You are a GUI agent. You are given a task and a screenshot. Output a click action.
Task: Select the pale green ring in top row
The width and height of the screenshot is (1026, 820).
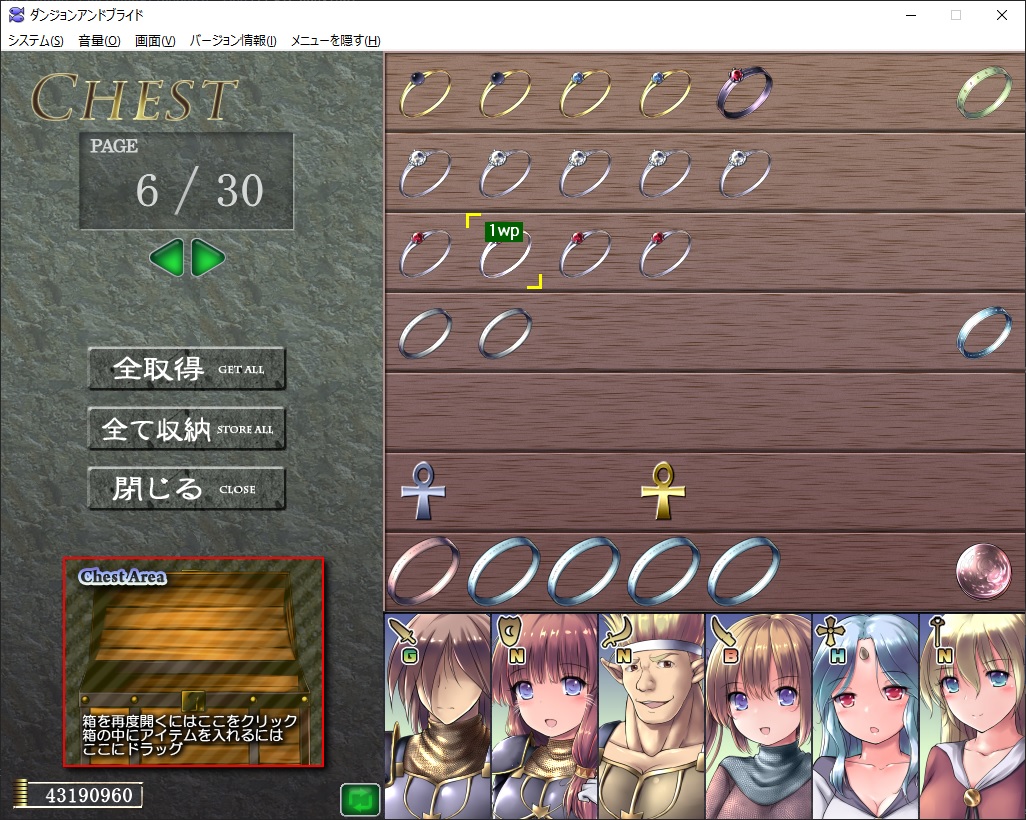tap(984, 93)
